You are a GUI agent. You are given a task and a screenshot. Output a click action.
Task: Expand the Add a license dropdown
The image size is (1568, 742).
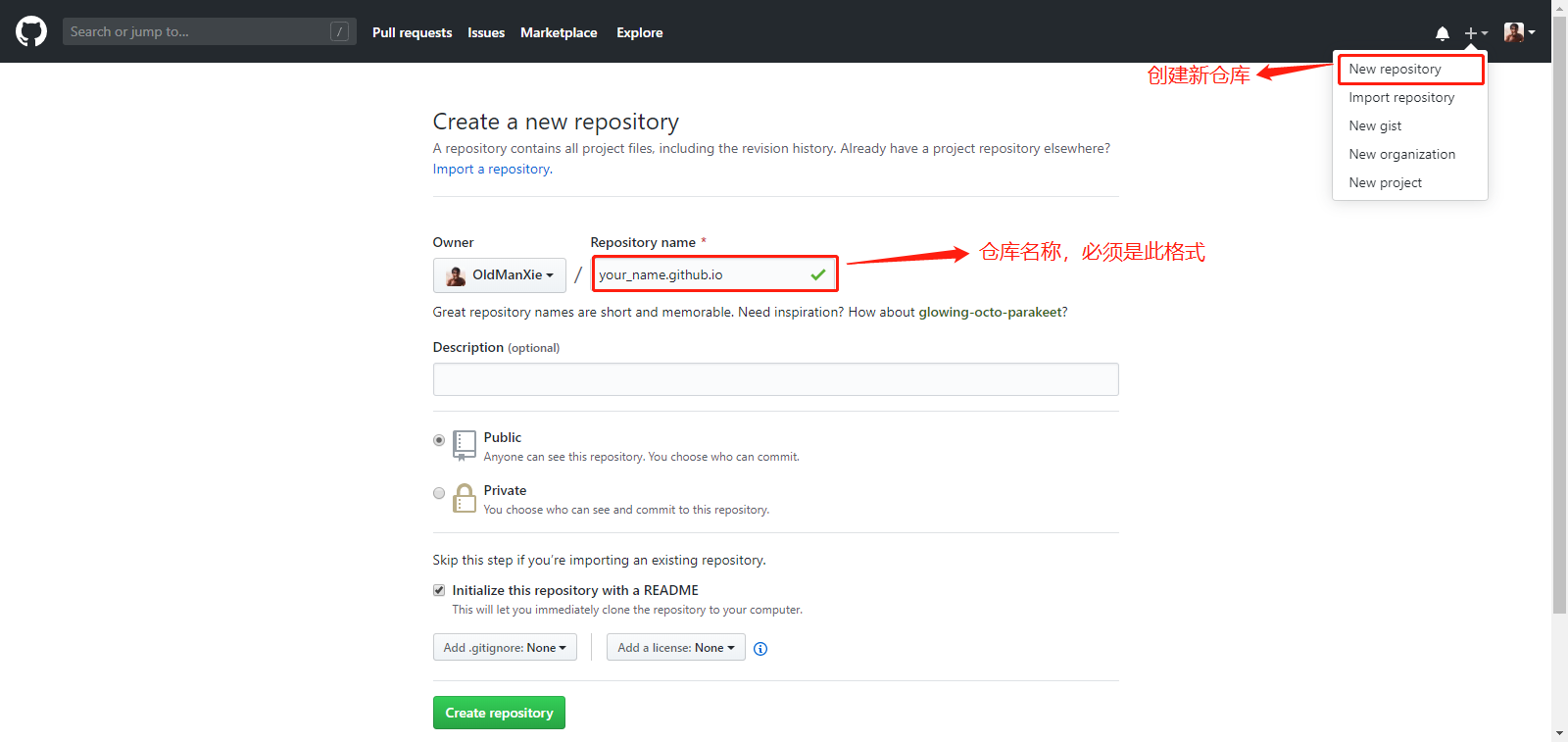click(x=676, y=648)
